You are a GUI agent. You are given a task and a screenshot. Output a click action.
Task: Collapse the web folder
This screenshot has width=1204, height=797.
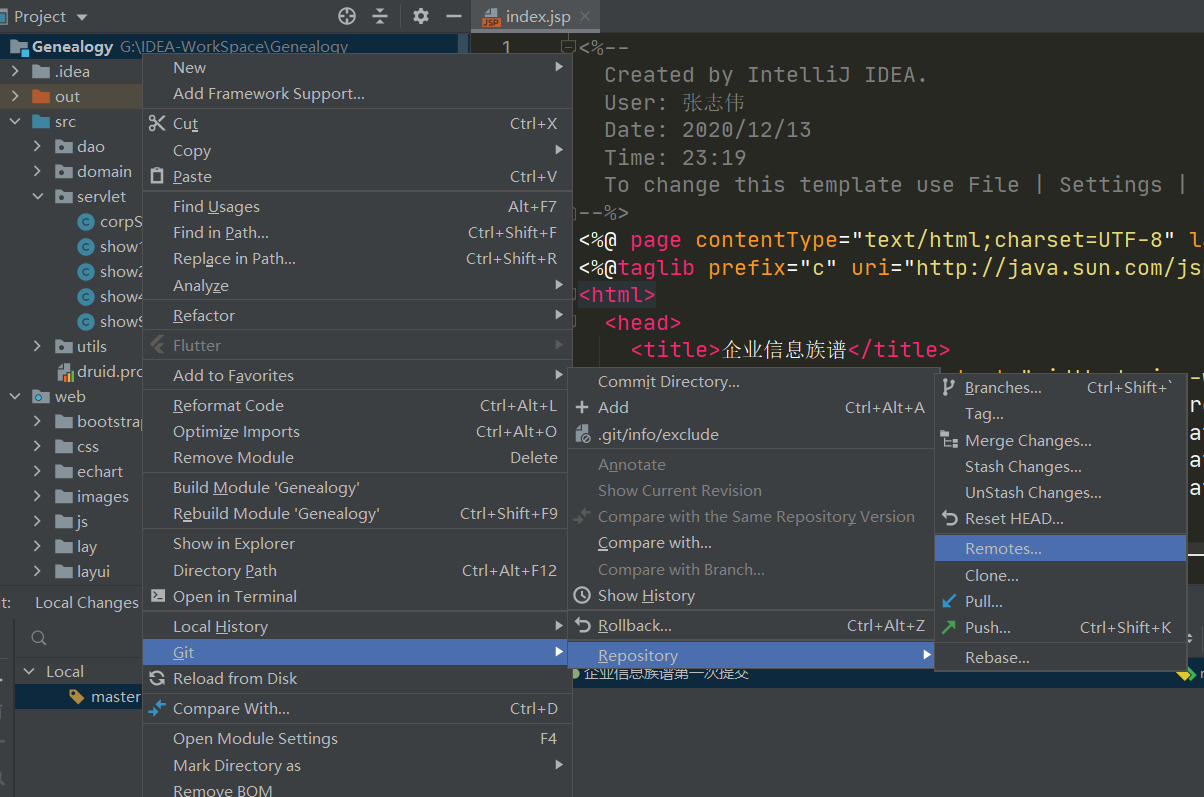(15, 396)
